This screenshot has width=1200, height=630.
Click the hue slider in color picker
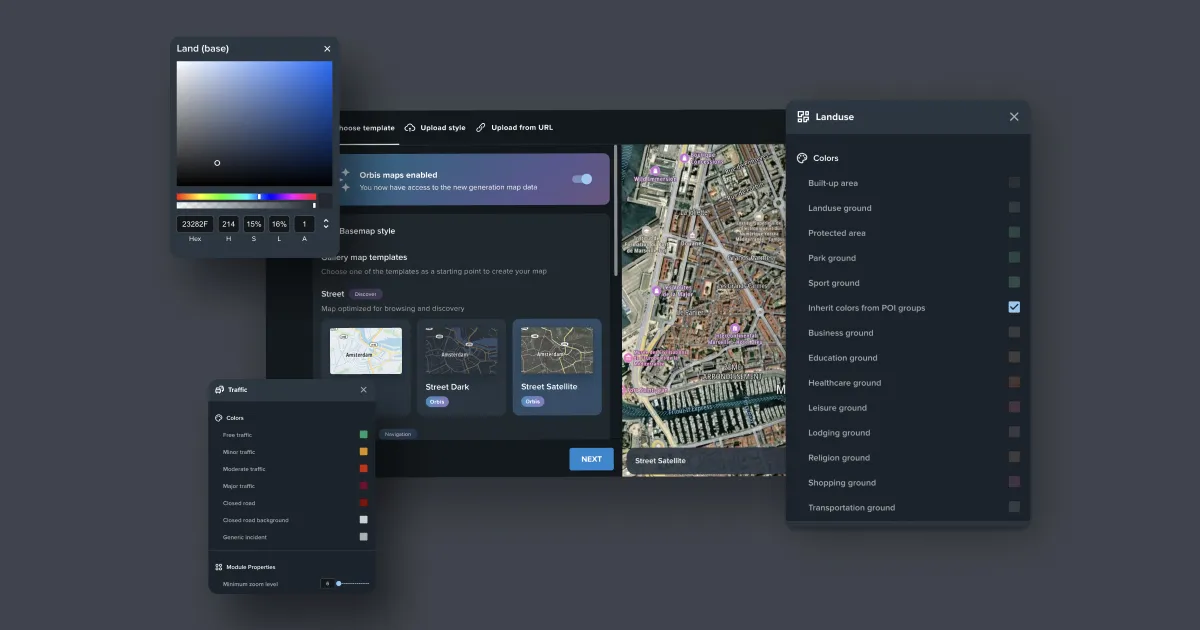pos(247,197)
